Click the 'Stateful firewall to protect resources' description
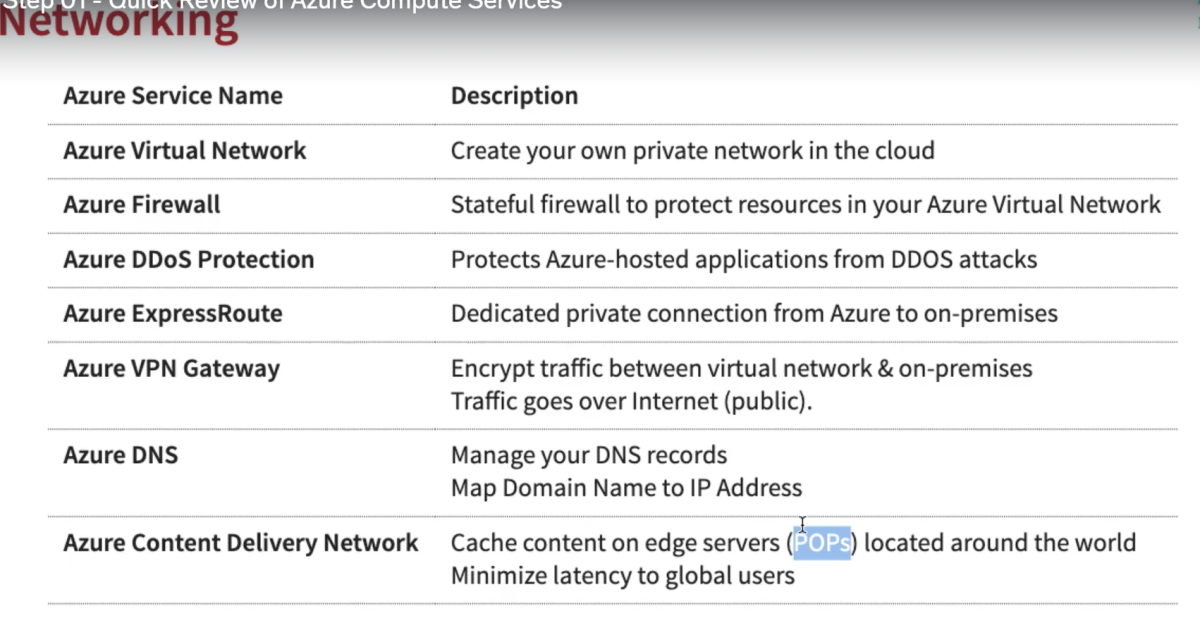Screen dimensions: 1200x635 click(x=806, y=205)
